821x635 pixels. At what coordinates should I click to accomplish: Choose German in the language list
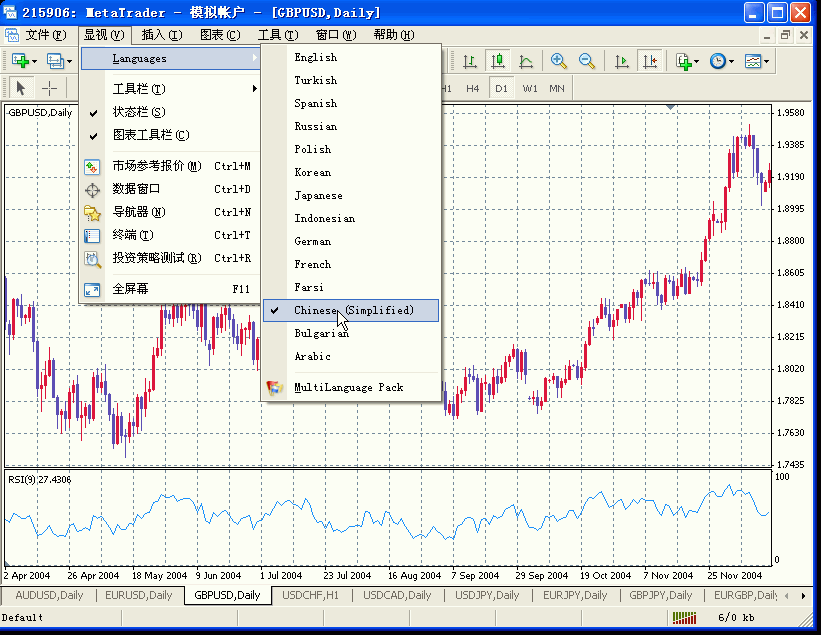(x=351, y=242)
